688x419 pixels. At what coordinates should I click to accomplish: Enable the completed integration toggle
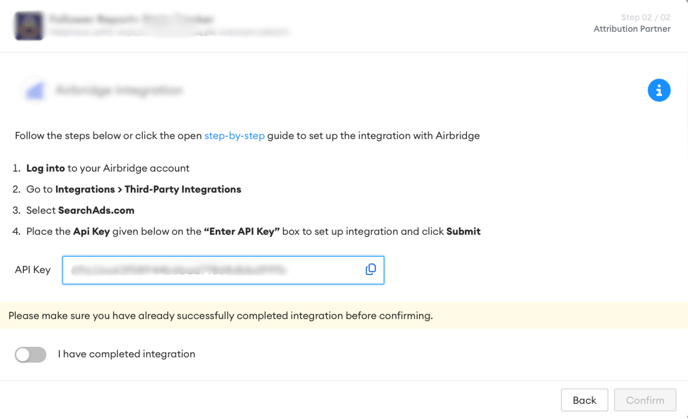pyautogui.click(x=30, y=355)
